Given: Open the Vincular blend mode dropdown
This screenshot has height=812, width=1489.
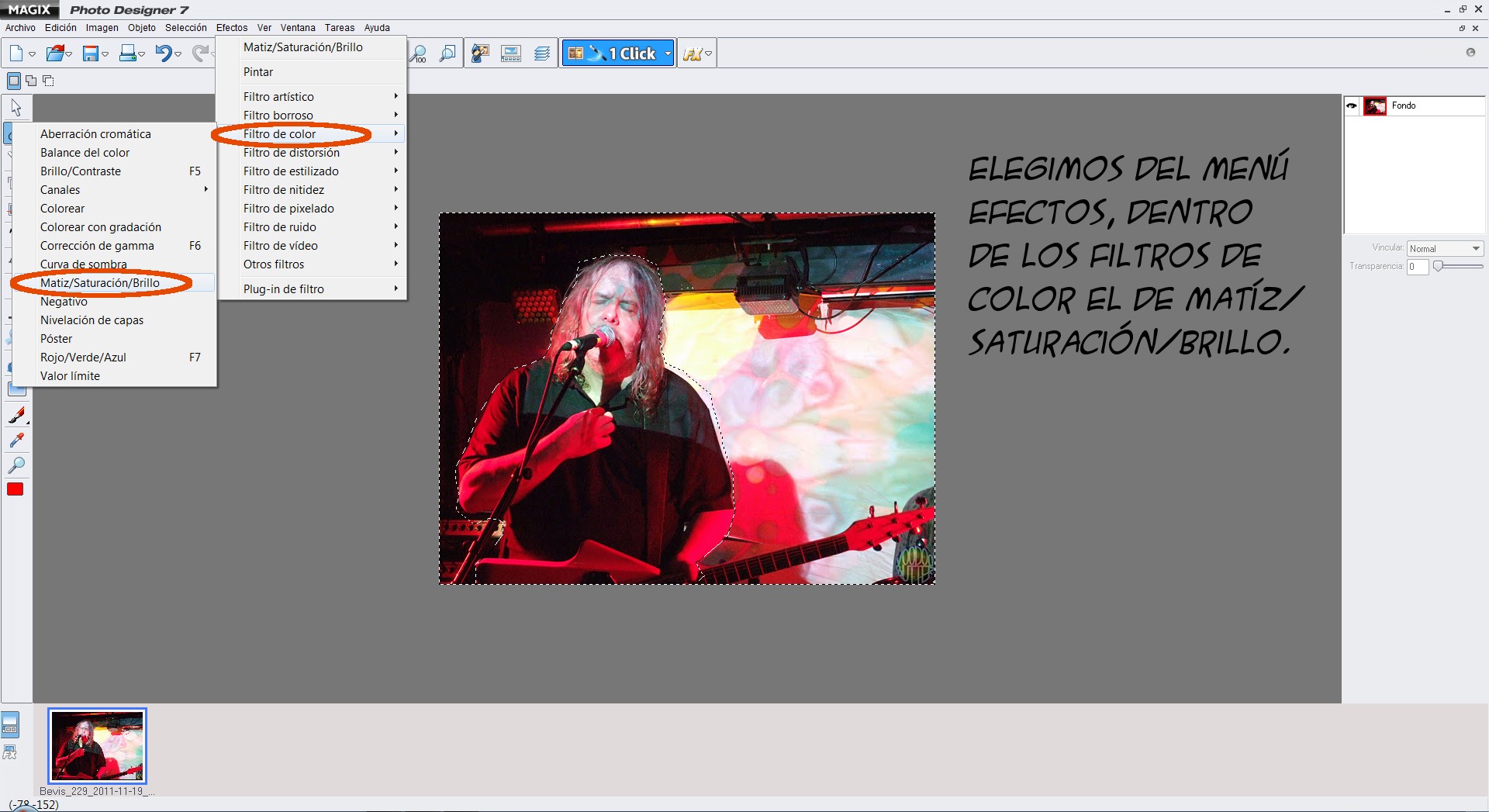Looking at the screenshot, I should 1445,248.
